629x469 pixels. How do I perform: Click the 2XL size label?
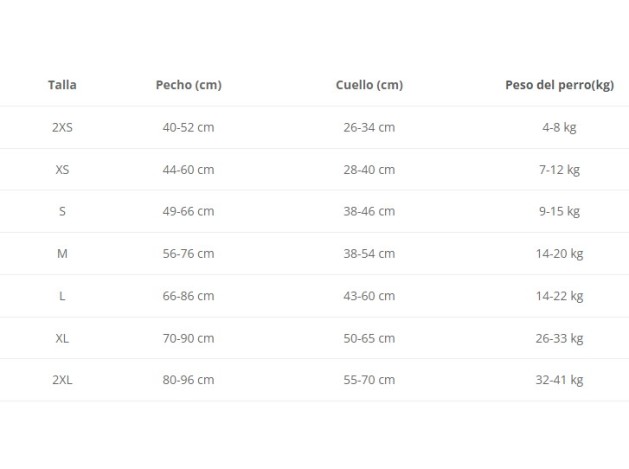point(62,379)
